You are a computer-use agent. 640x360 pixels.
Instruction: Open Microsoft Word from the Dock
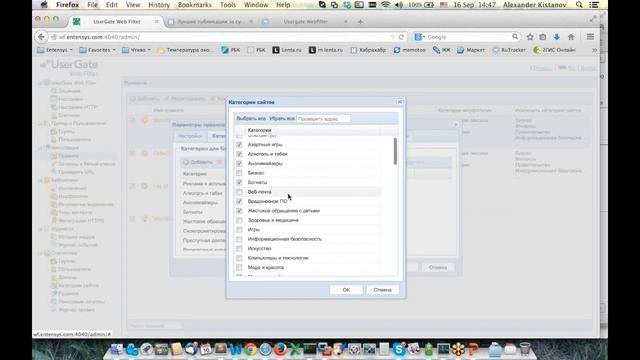pos(236,349)
